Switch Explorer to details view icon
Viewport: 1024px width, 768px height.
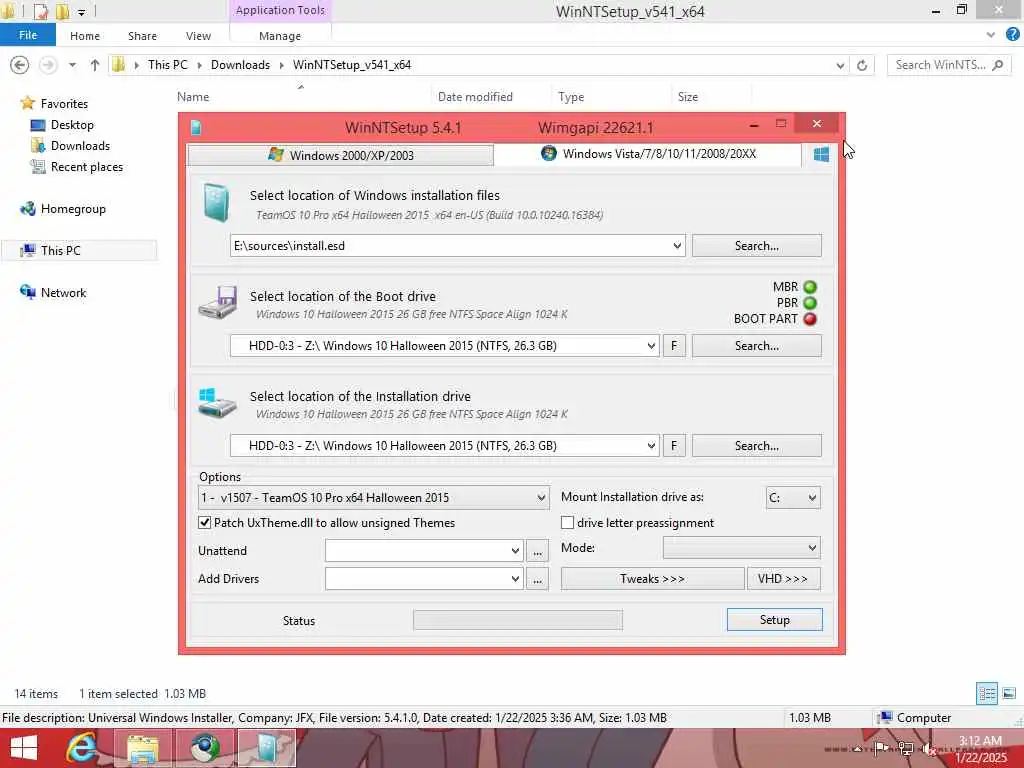tap(987, 694)
